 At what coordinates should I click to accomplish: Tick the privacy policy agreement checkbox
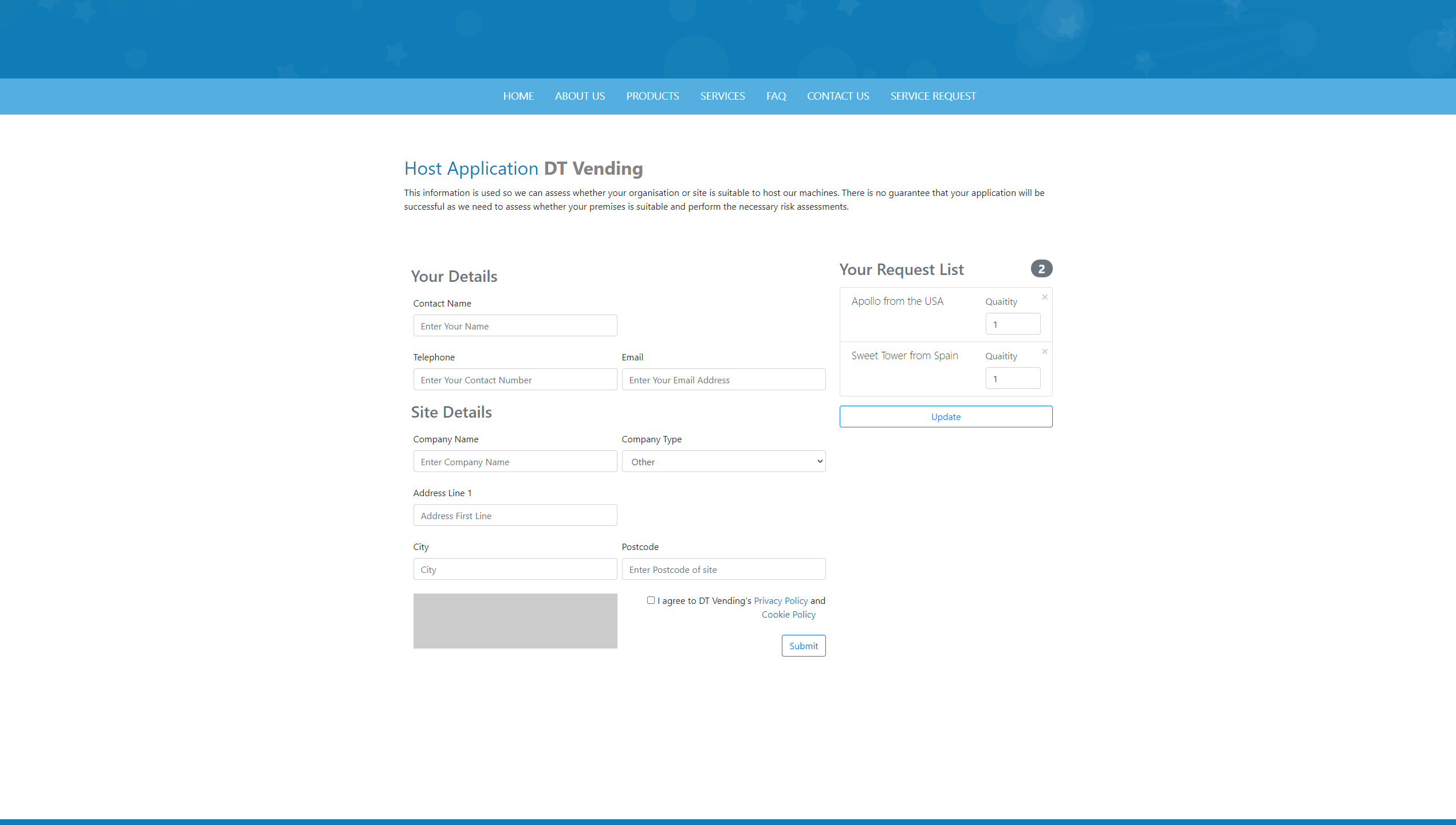(x=651, y=600)
